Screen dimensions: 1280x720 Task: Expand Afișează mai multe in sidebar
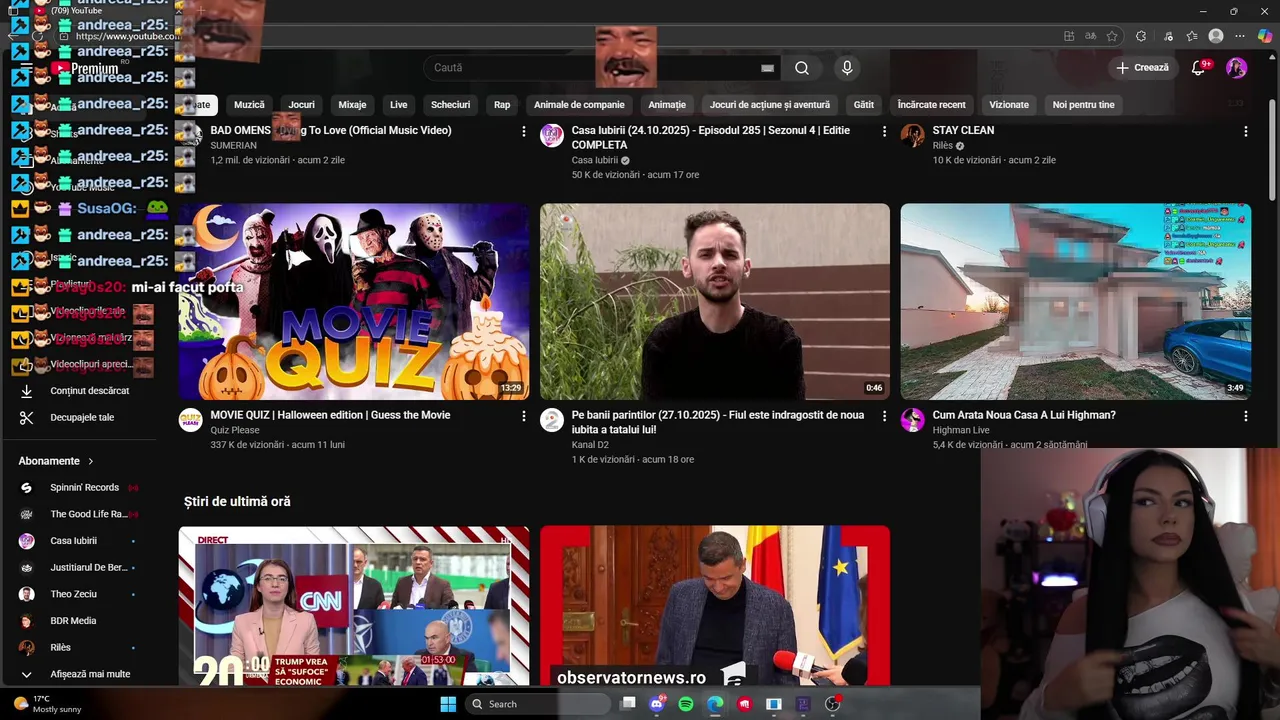[76, 674]
